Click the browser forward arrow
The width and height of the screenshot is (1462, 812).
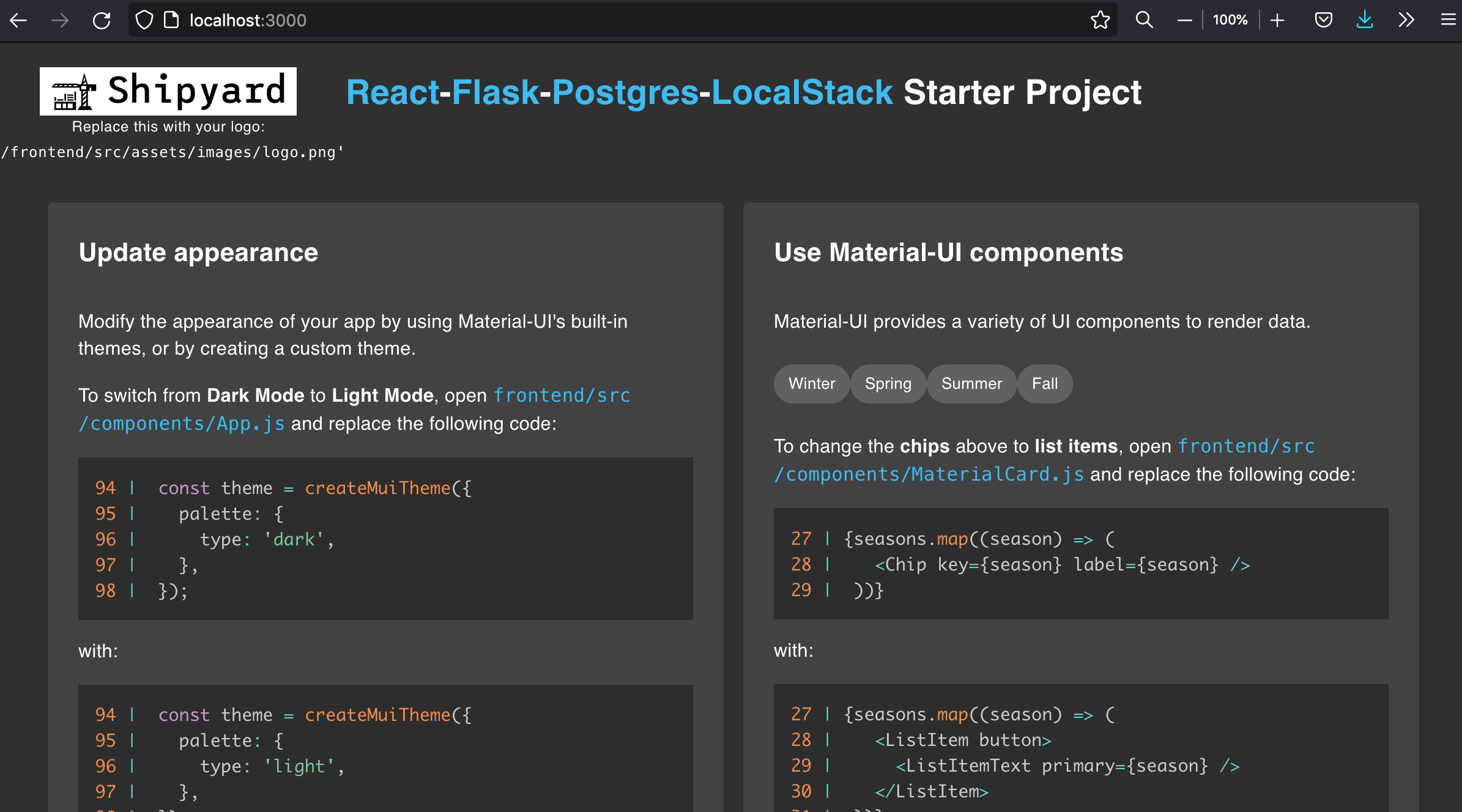coord(60,20)
